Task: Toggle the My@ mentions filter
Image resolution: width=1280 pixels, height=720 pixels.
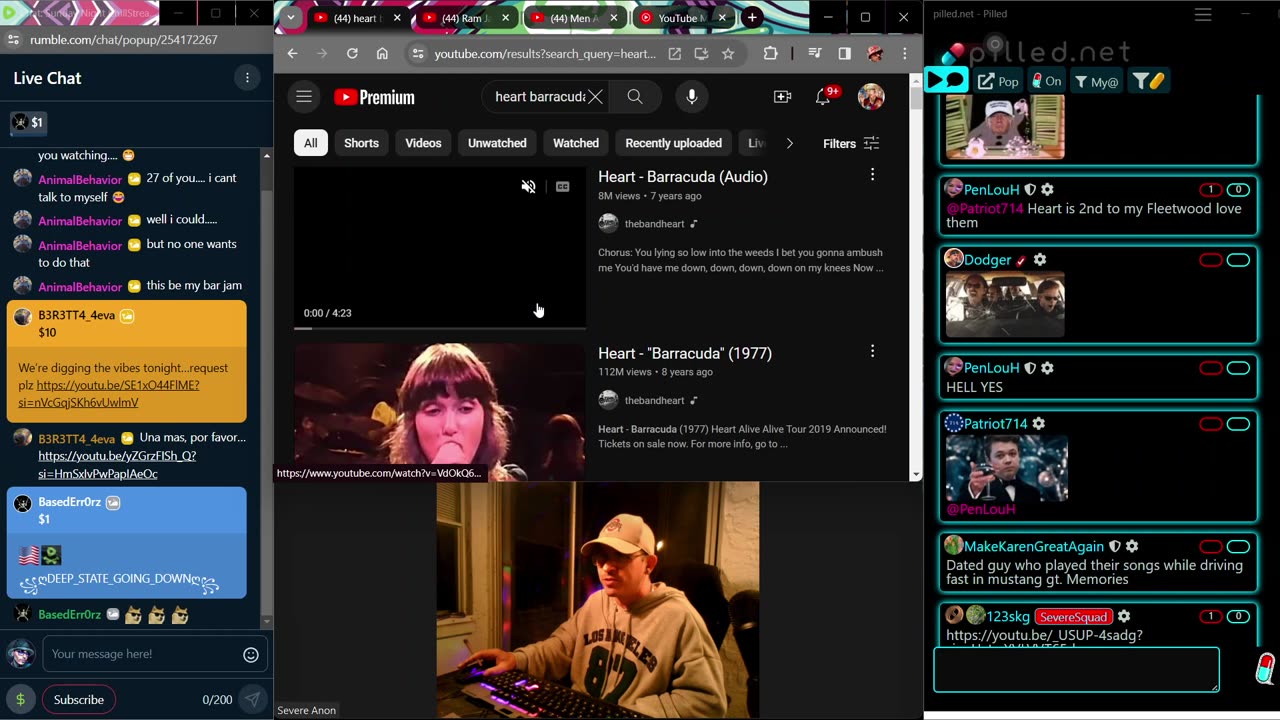Action: click(1097, 81)
